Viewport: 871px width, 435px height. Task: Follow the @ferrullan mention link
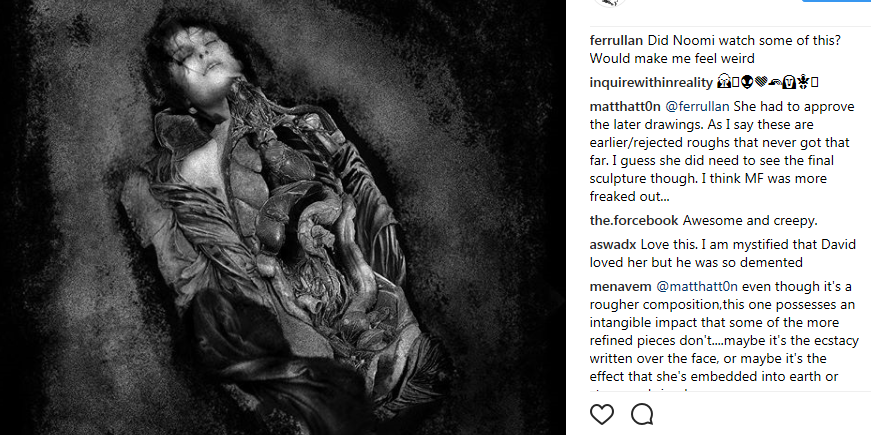697,107
